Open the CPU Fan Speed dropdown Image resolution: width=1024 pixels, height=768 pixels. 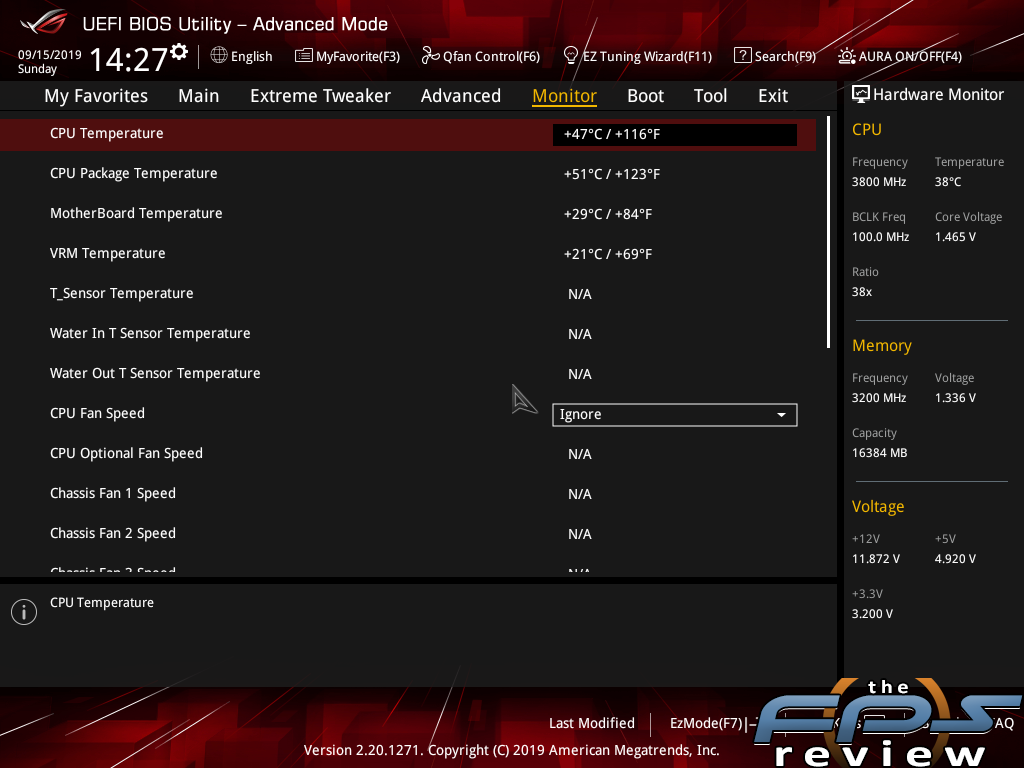[x=675, y=415]
